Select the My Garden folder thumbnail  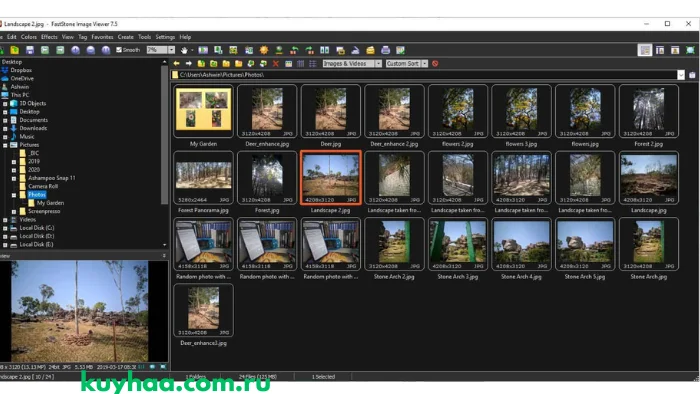click(204, 111)
